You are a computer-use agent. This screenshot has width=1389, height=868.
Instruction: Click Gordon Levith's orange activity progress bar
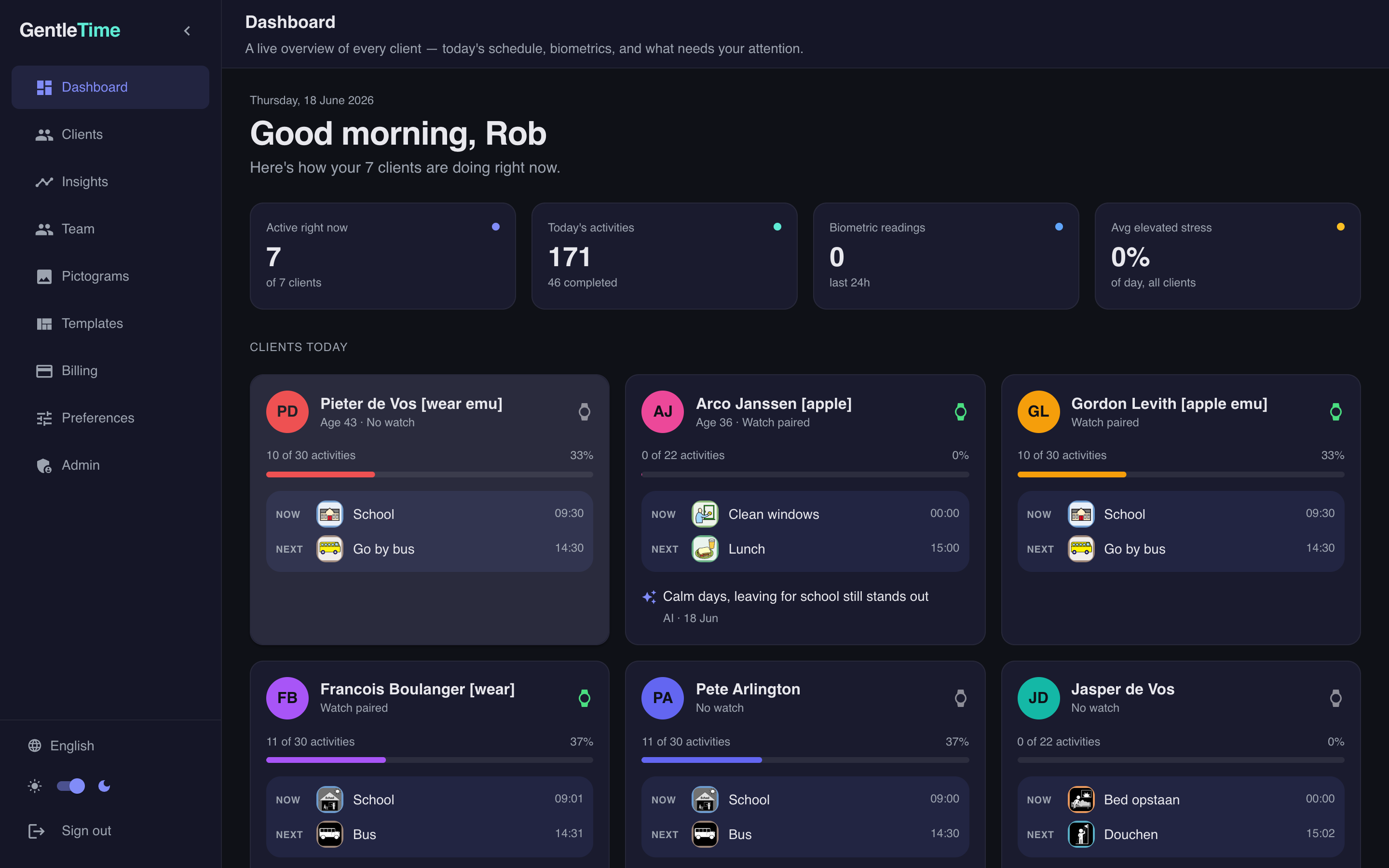1181,475
